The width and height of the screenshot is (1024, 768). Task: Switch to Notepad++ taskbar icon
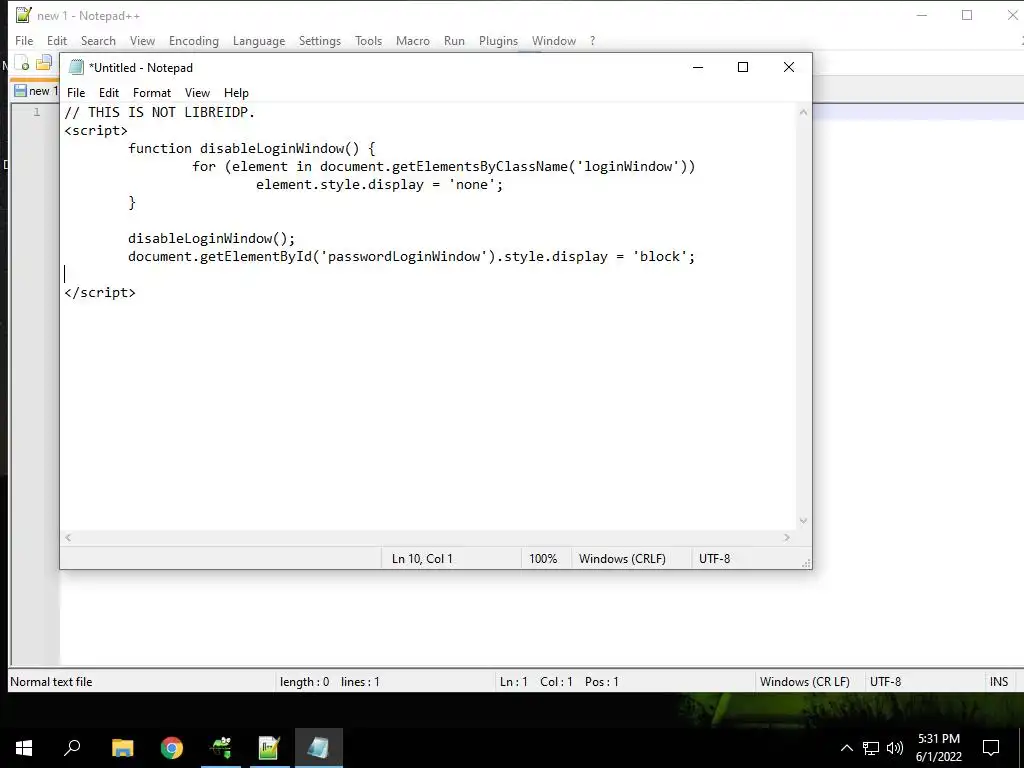pyautogui.click(x=269, y=748)
